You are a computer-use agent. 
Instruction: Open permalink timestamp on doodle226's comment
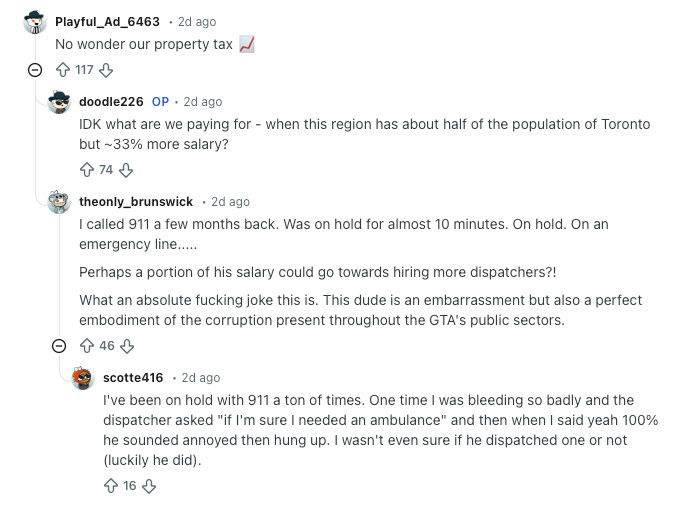click(x=203, y=102)
